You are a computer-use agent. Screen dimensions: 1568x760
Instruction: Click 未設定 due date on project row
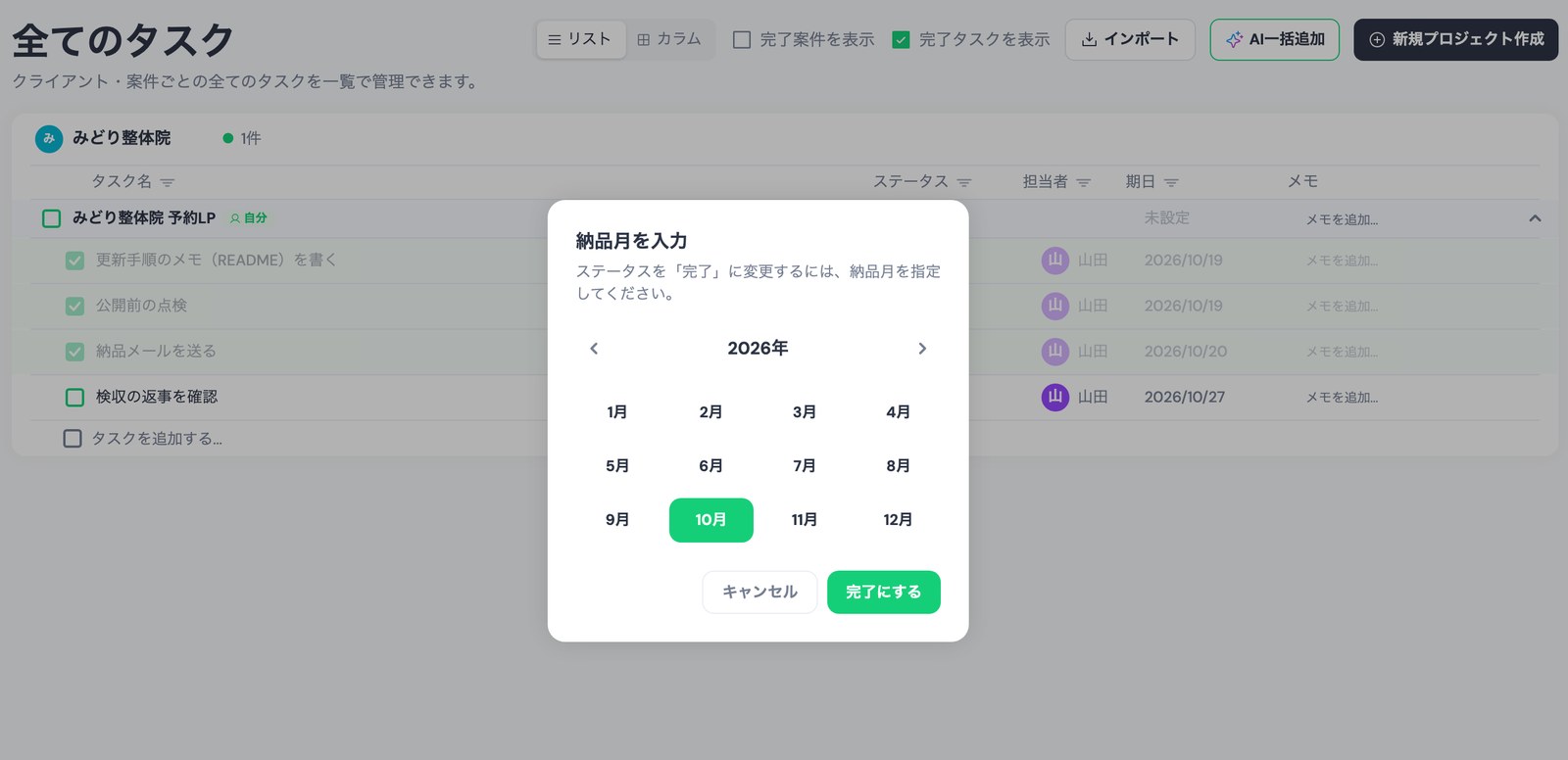click(1167, 218)
